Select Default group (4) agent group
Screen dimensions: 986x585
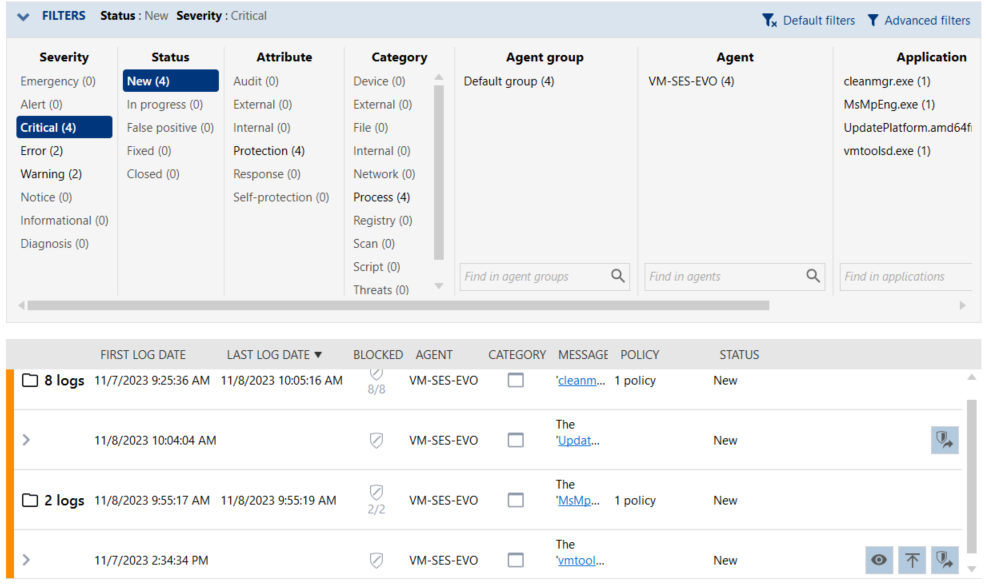click(x=509, y=81)
